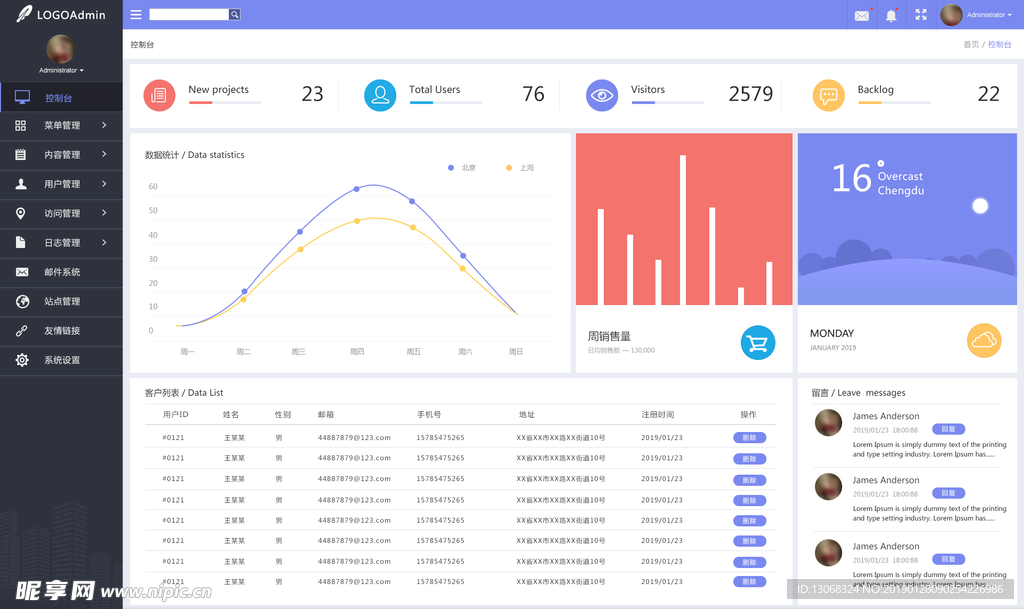Click the weather cloud icon on MONDAY card
This screenshot has height=609, width=1024.
tap(983, 340)
